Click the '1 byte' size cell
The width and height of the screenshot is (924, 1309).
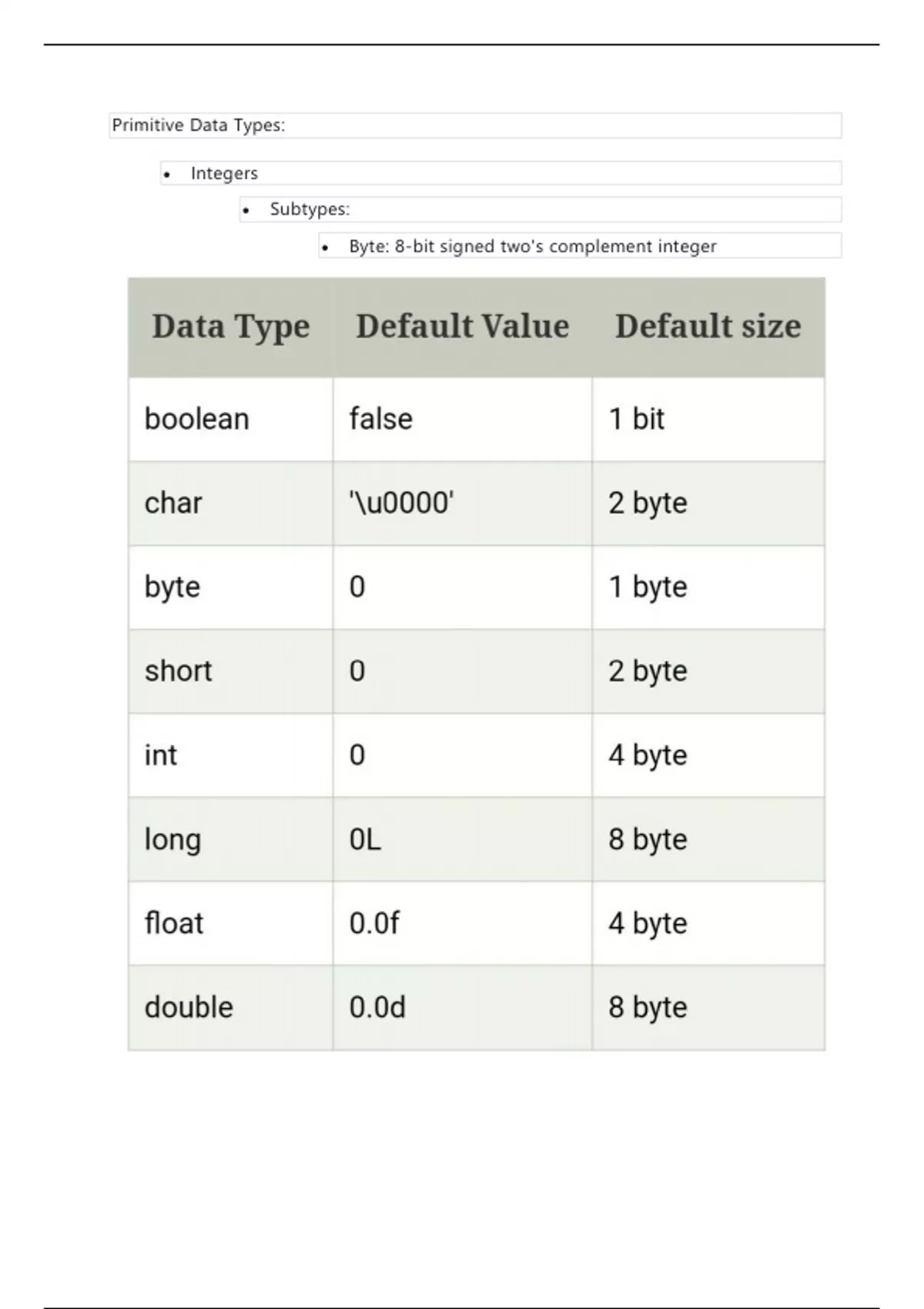pos(648,587)
